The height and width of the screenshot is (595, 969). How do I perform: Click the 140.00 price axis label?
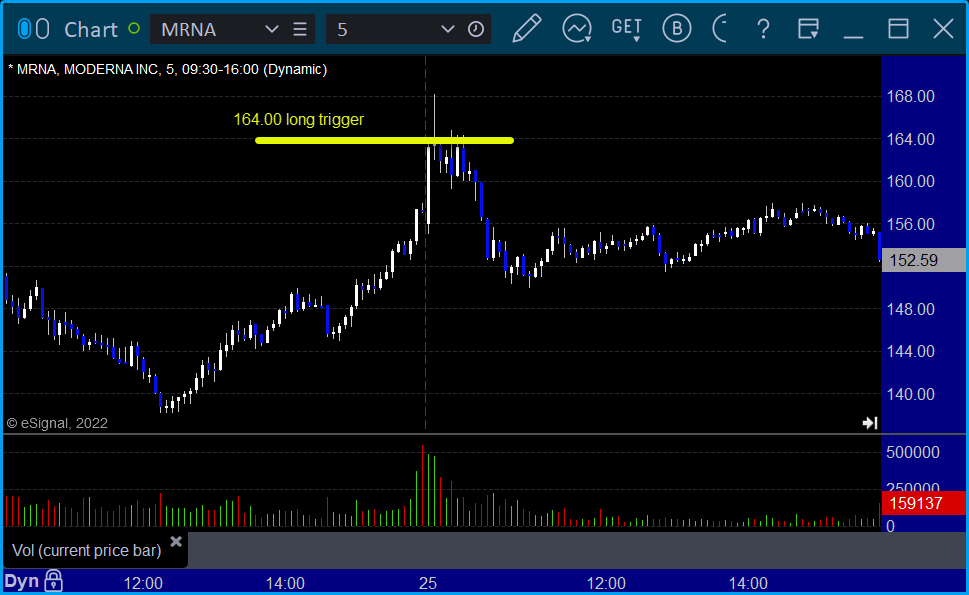click(910, 394)
